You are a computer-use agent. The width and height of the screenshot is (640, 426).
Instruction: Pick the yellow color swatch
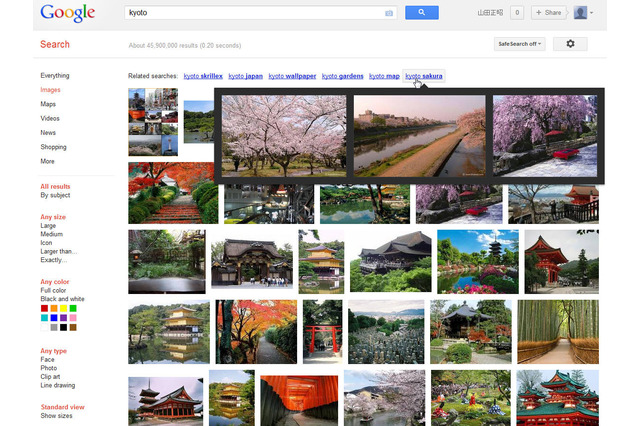tap(63, 308)
